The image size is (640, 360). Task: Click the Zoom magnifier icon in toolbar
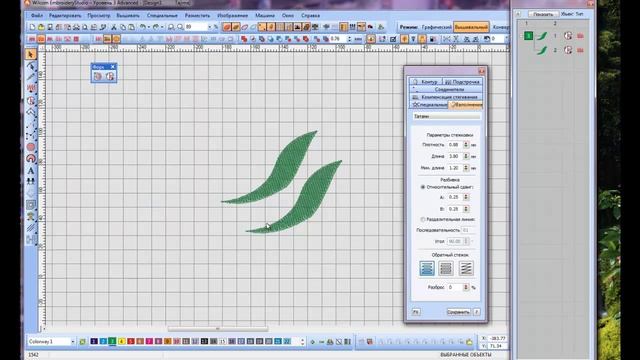(171, 27)
